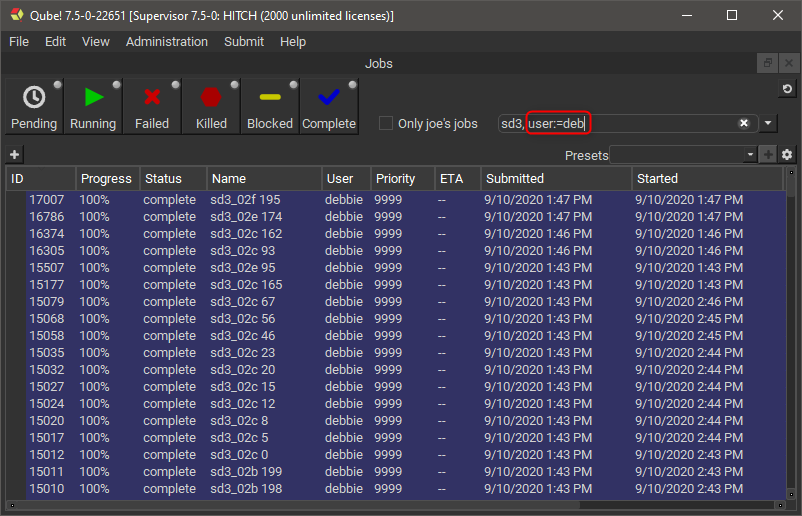
Task: Click the horizontal scrollbar at bottom
Action: (400, 505)
